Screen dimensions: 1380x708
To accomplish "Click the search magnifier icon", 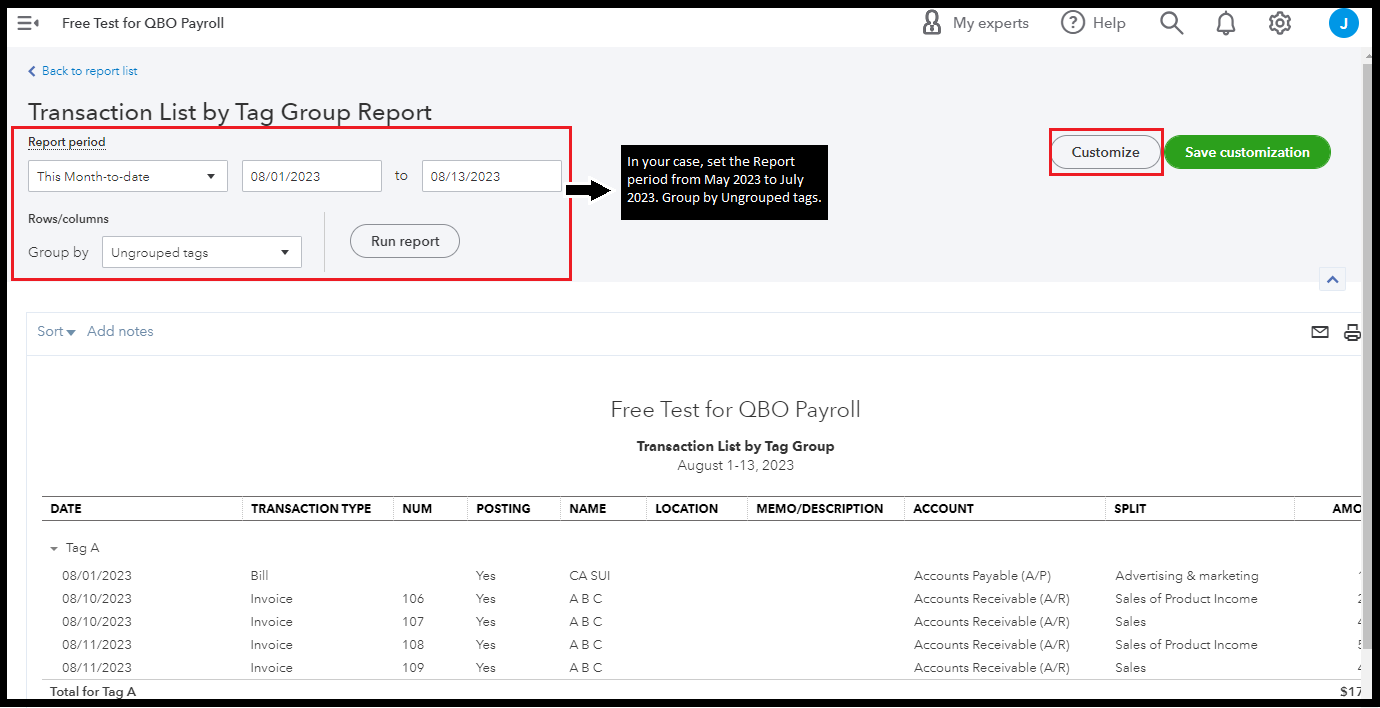I will pos(1171,22).
